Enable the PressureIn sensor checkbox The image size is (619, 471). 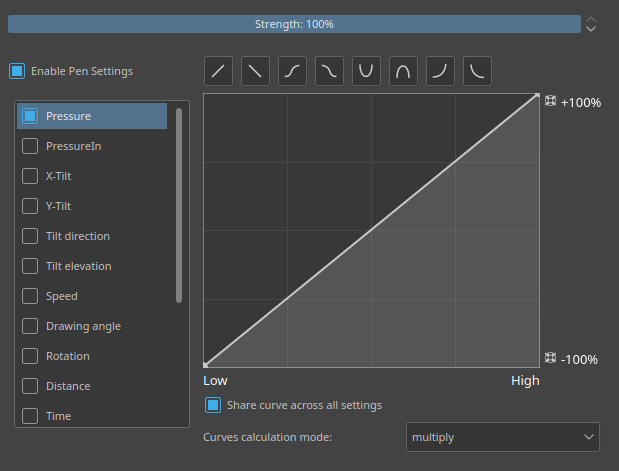tap(30, 146)
